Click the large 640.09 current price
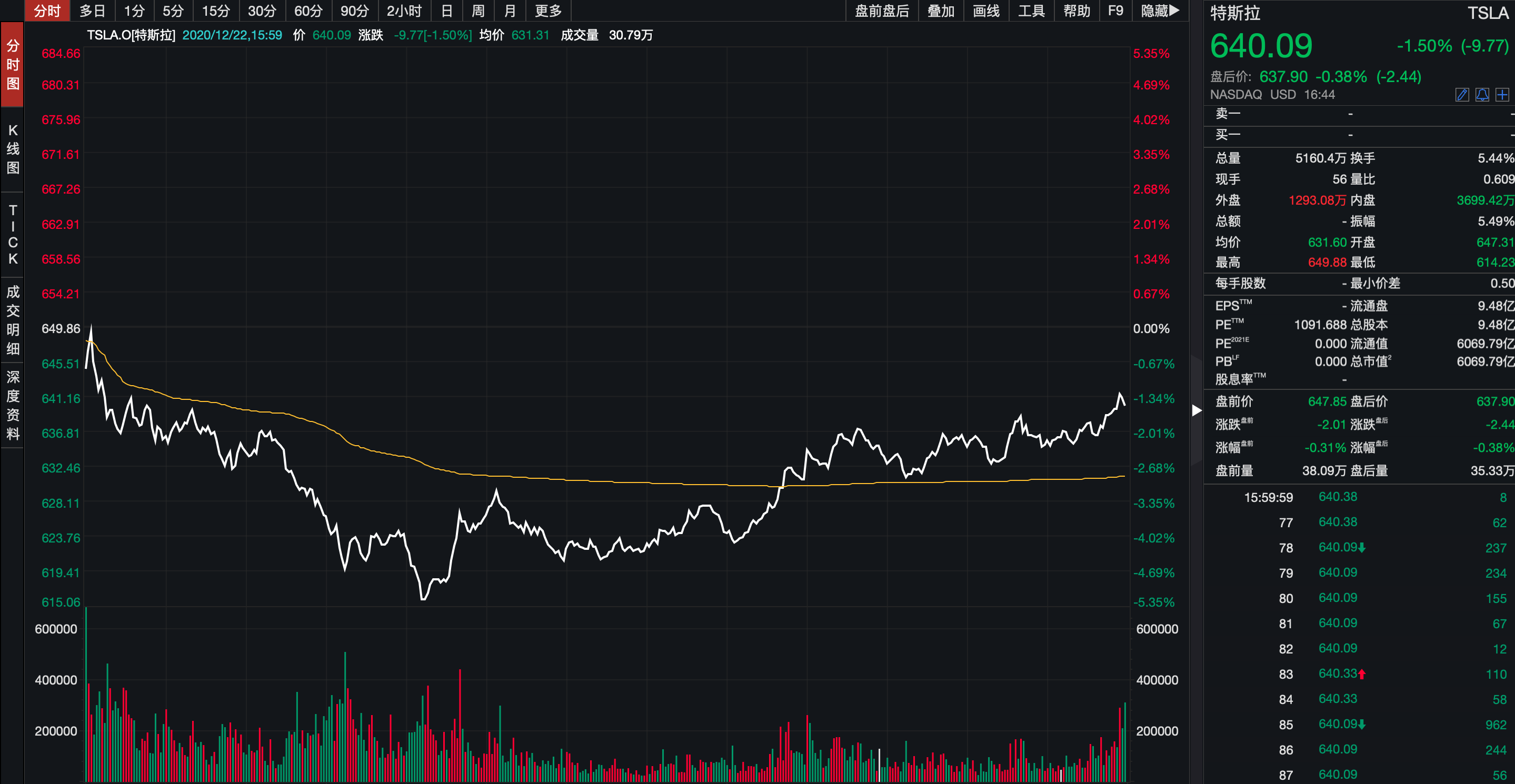Screen dimensions: 1515x784 point(1261,46)
